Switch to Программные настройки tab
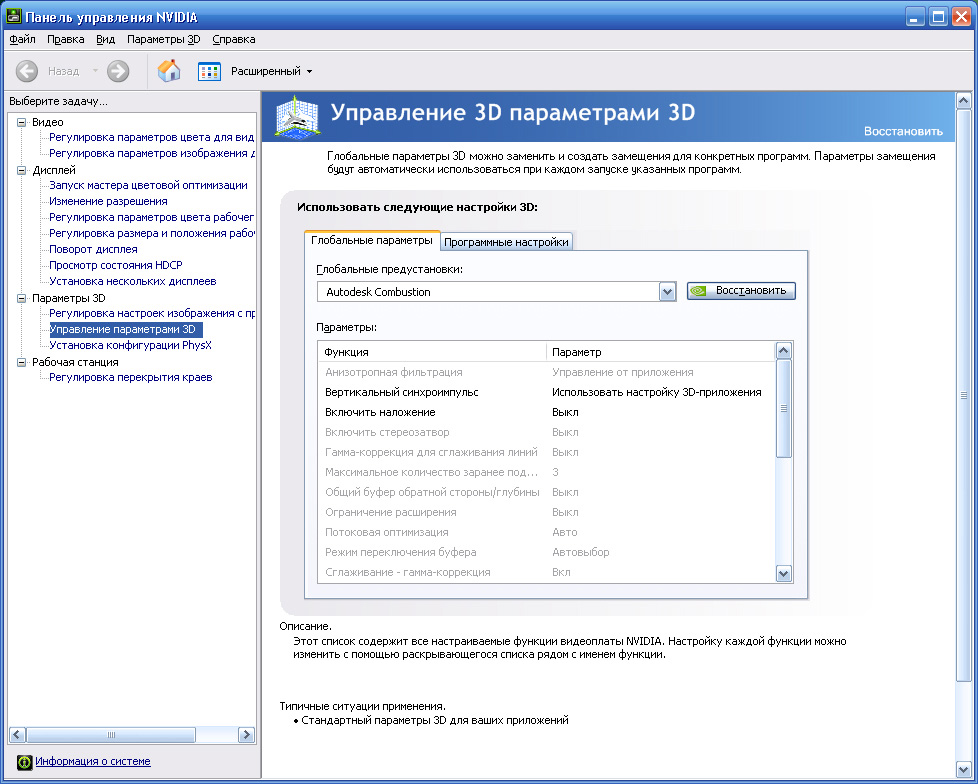 click(507, 242)
